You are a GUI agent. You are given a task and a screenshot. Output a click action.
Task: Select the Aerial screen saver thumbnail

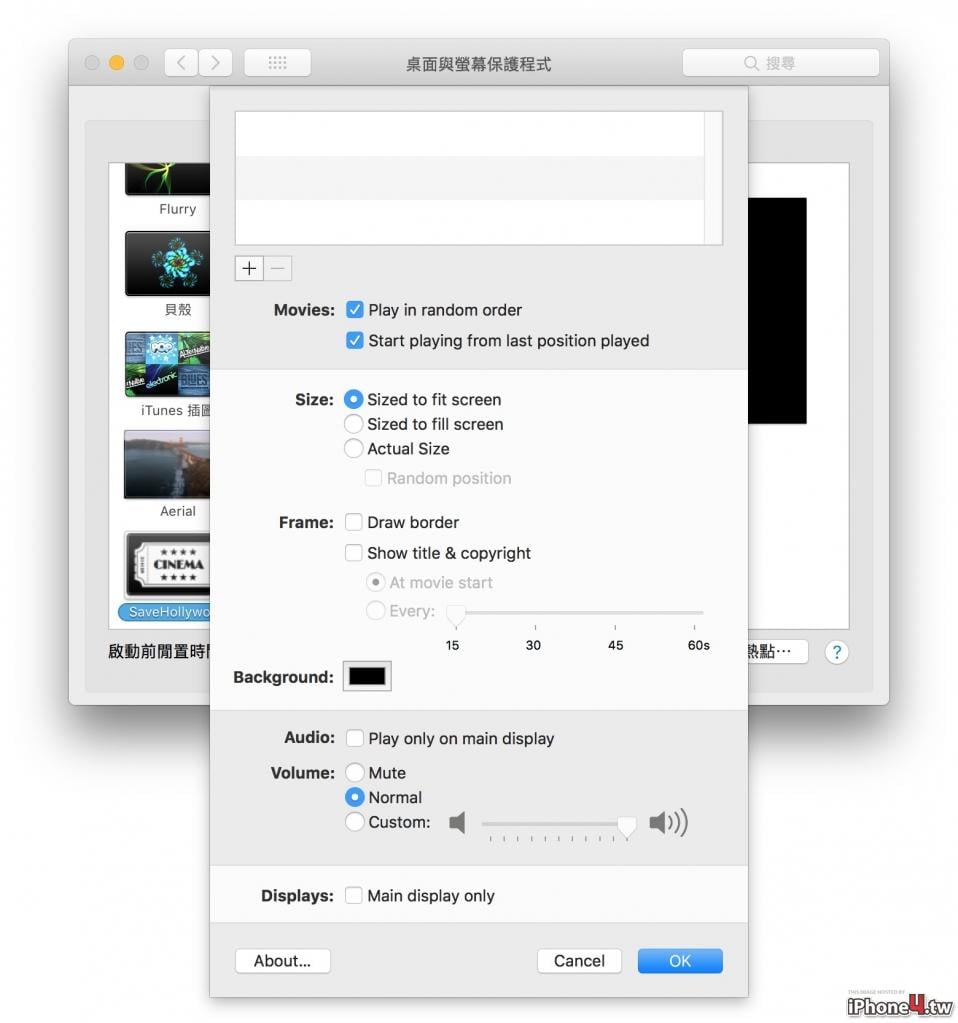(168, 465)
